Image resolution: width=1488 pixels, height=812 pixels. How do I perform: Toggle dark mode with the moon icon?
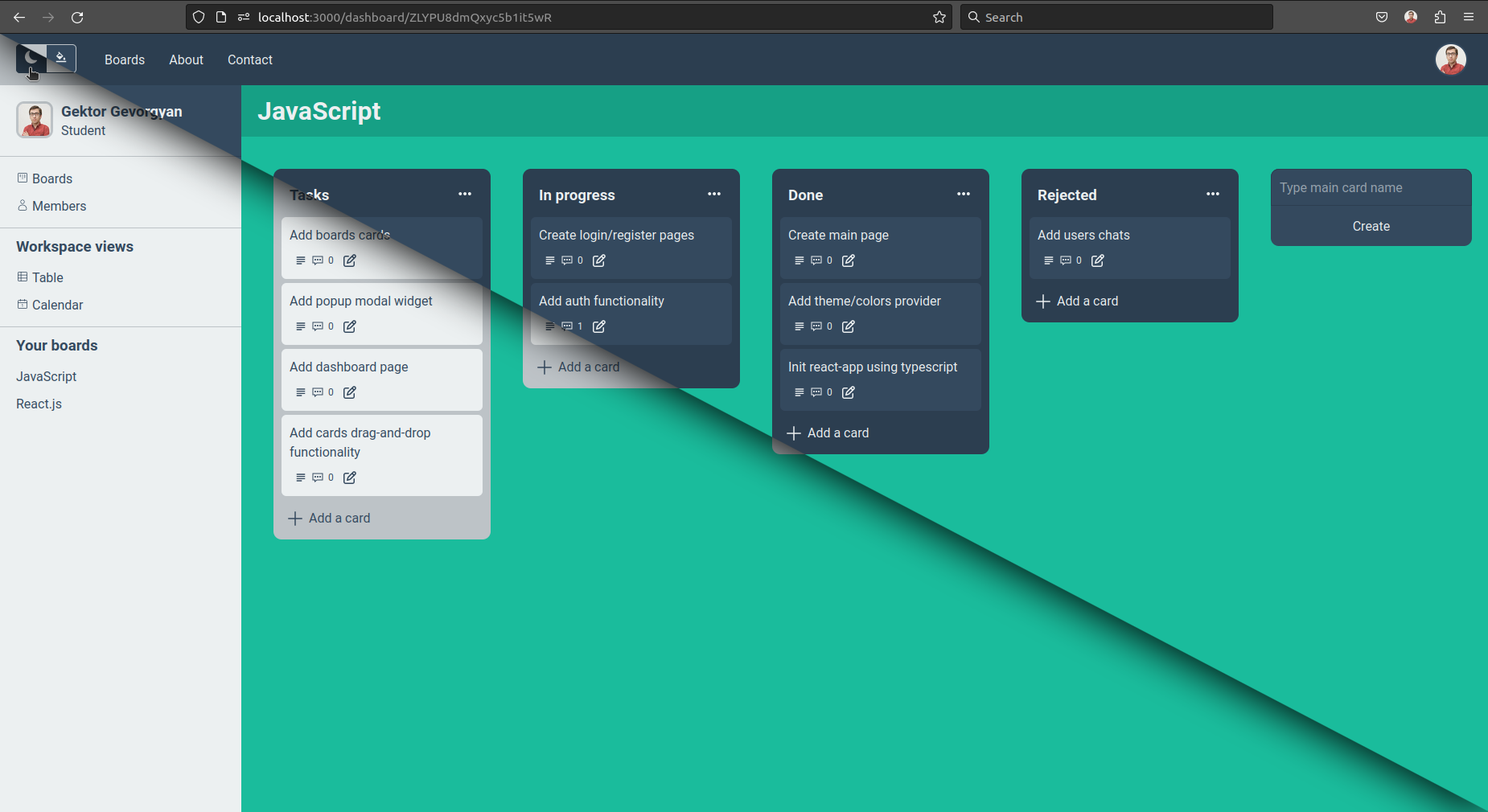coord(30,57)
